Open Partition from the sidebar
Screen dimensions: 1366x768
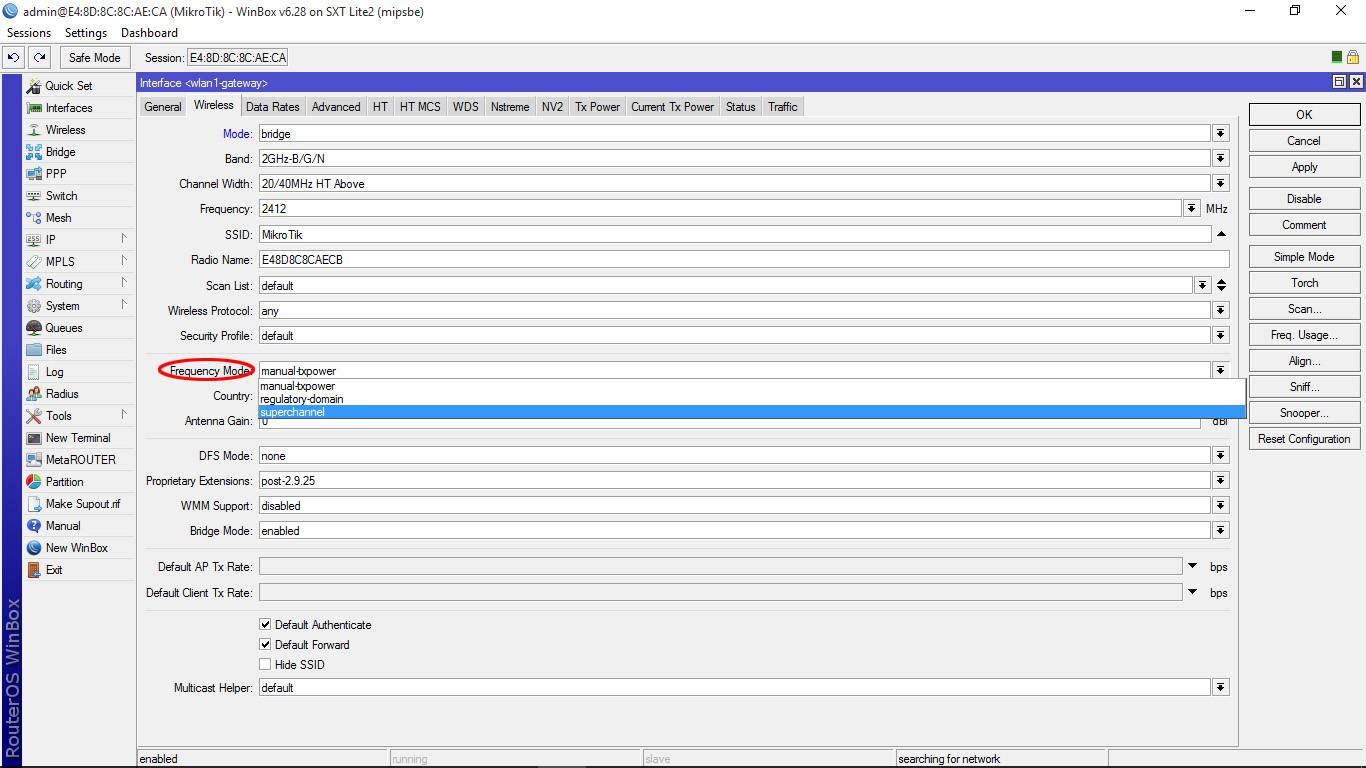(x=64, y=482)
